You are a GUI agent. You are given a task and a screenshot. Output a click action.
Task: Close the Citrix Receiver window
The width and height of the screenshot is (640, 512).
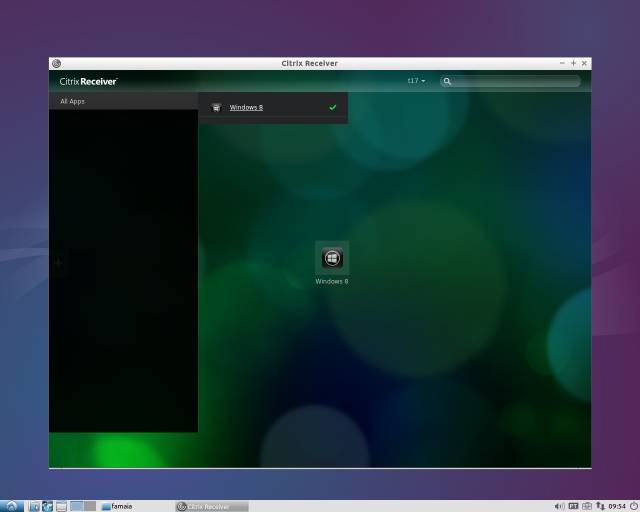pos(584,63)
